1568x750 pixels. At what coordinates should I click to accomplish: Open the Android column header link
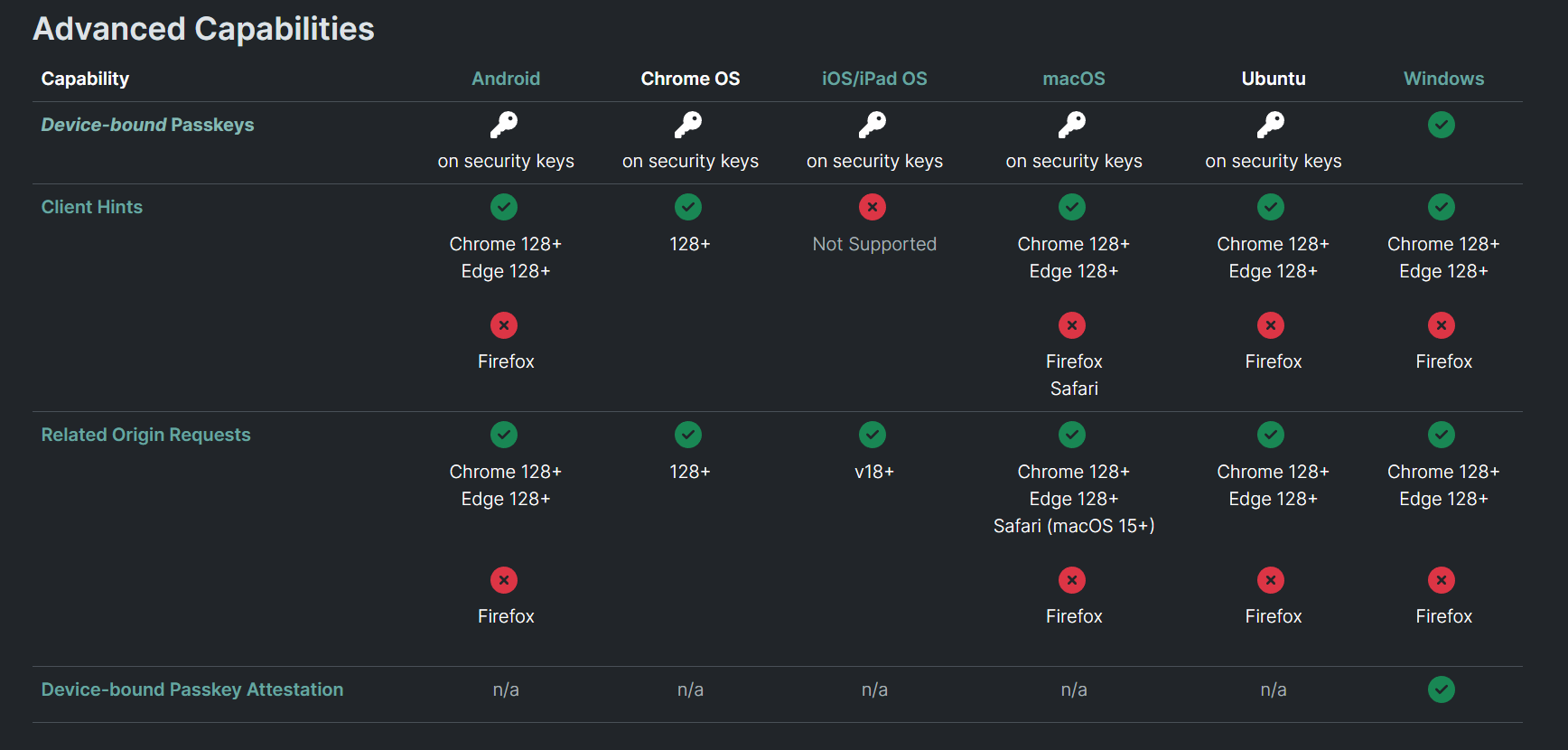[x=506, y=79]
